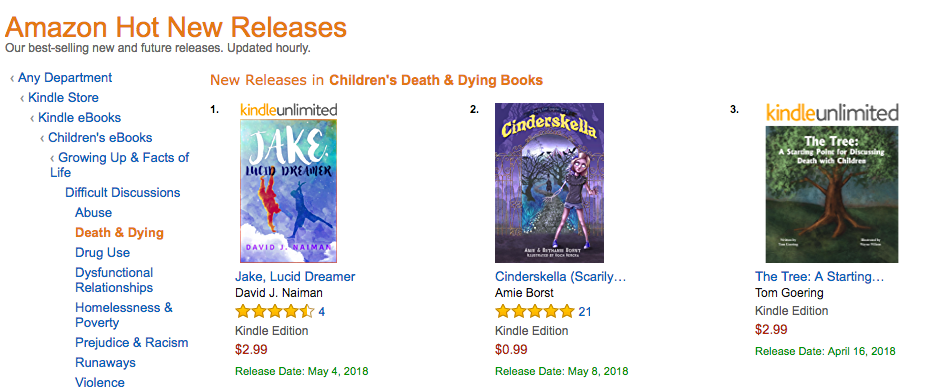Click the five-star rating for Cinderskella
Viewport: 938px width, 387px height.
(x=535, y=312)
